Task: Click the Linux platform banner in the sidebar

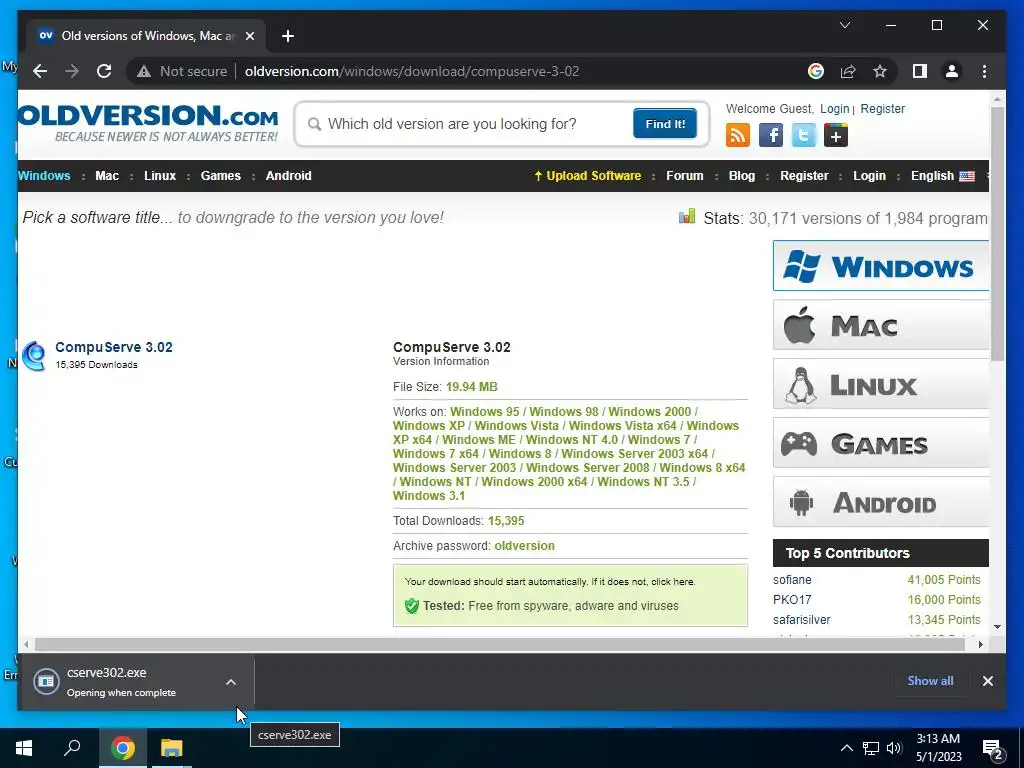Action: (880, 385)
